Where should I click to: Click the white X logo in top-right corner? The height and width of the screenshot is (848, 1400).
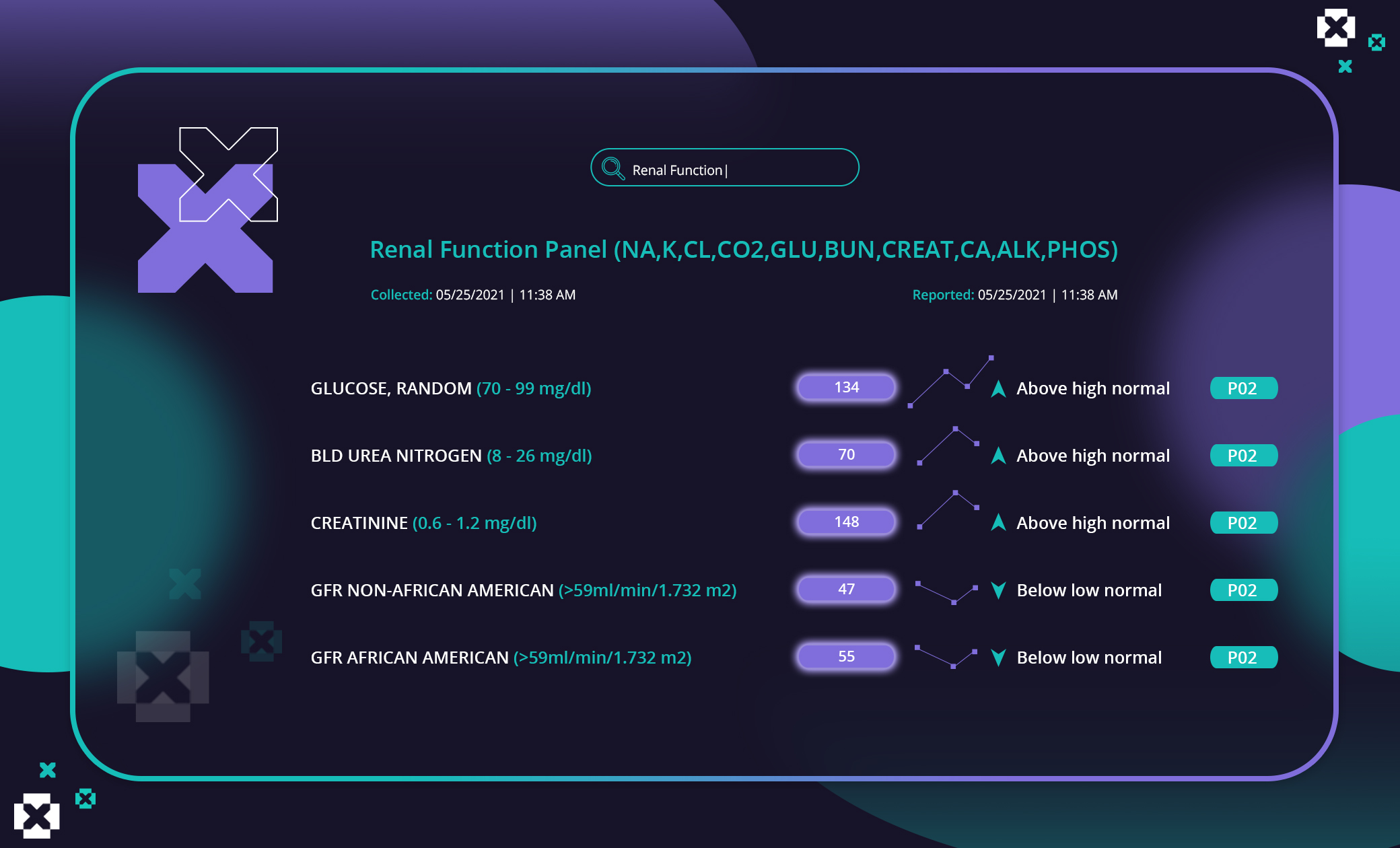tap(1335, 28)
